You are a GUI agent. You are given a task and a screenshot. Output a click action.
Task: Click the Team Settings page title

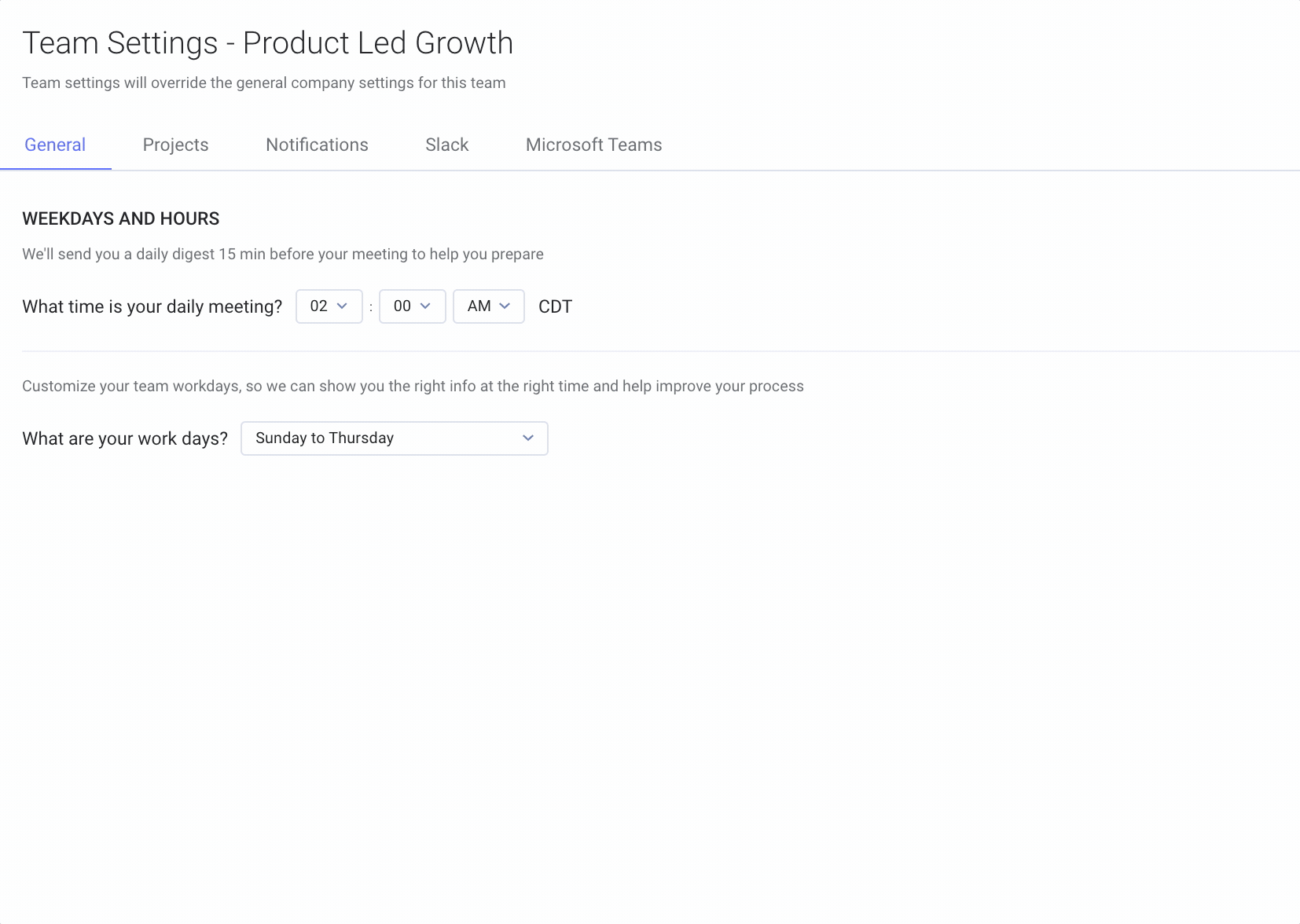click(267, 43)
